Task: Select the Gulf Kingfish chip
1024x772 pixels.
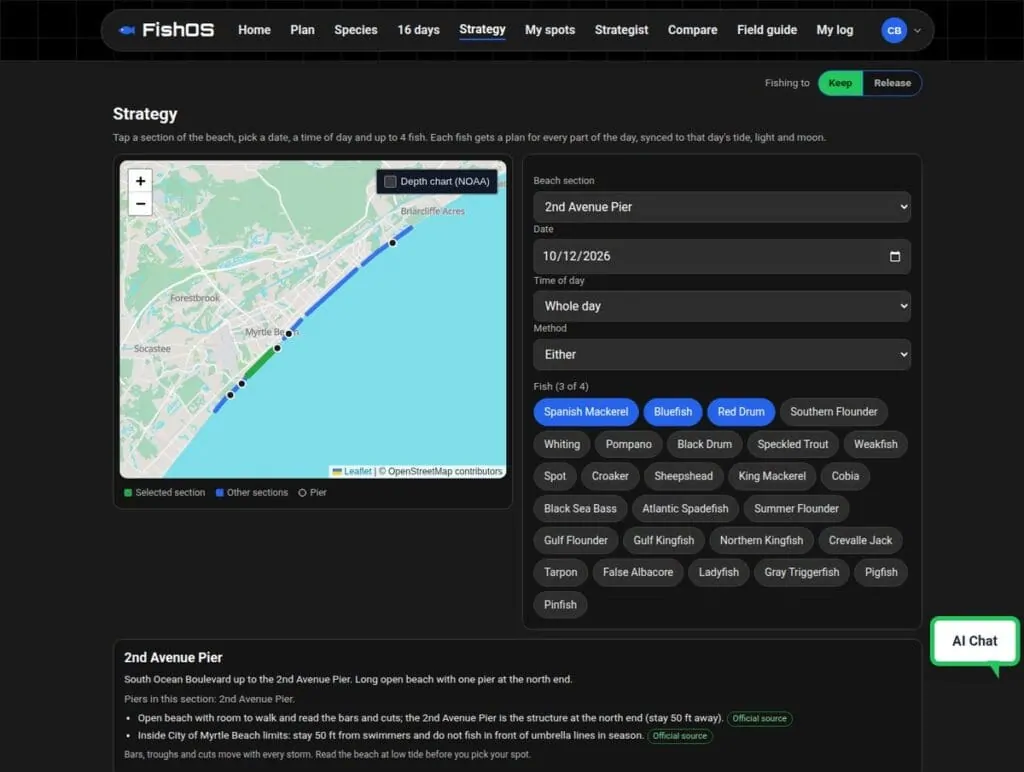Action: [x=664, y=541]
